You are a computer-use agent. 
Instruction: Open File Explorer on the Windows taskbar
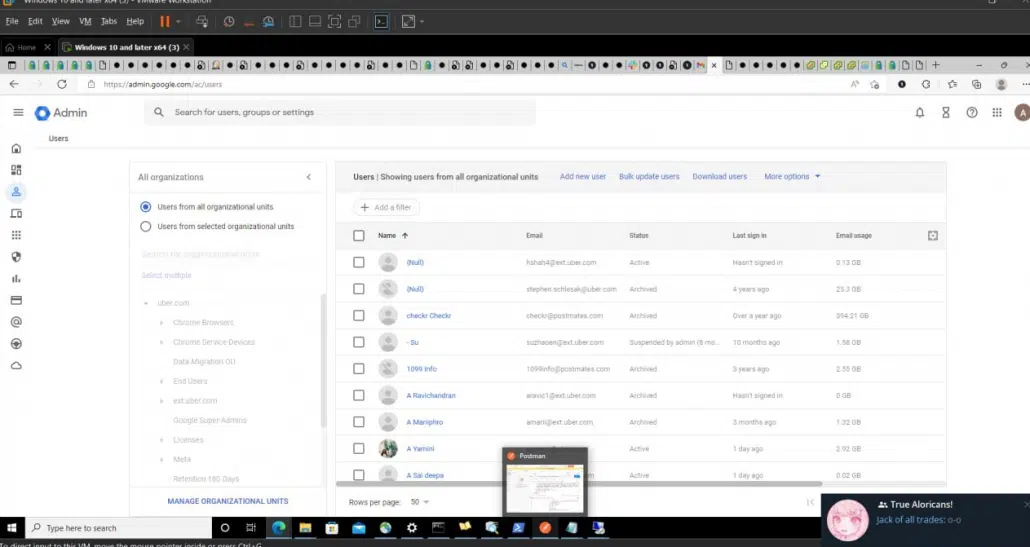[305, 527]
